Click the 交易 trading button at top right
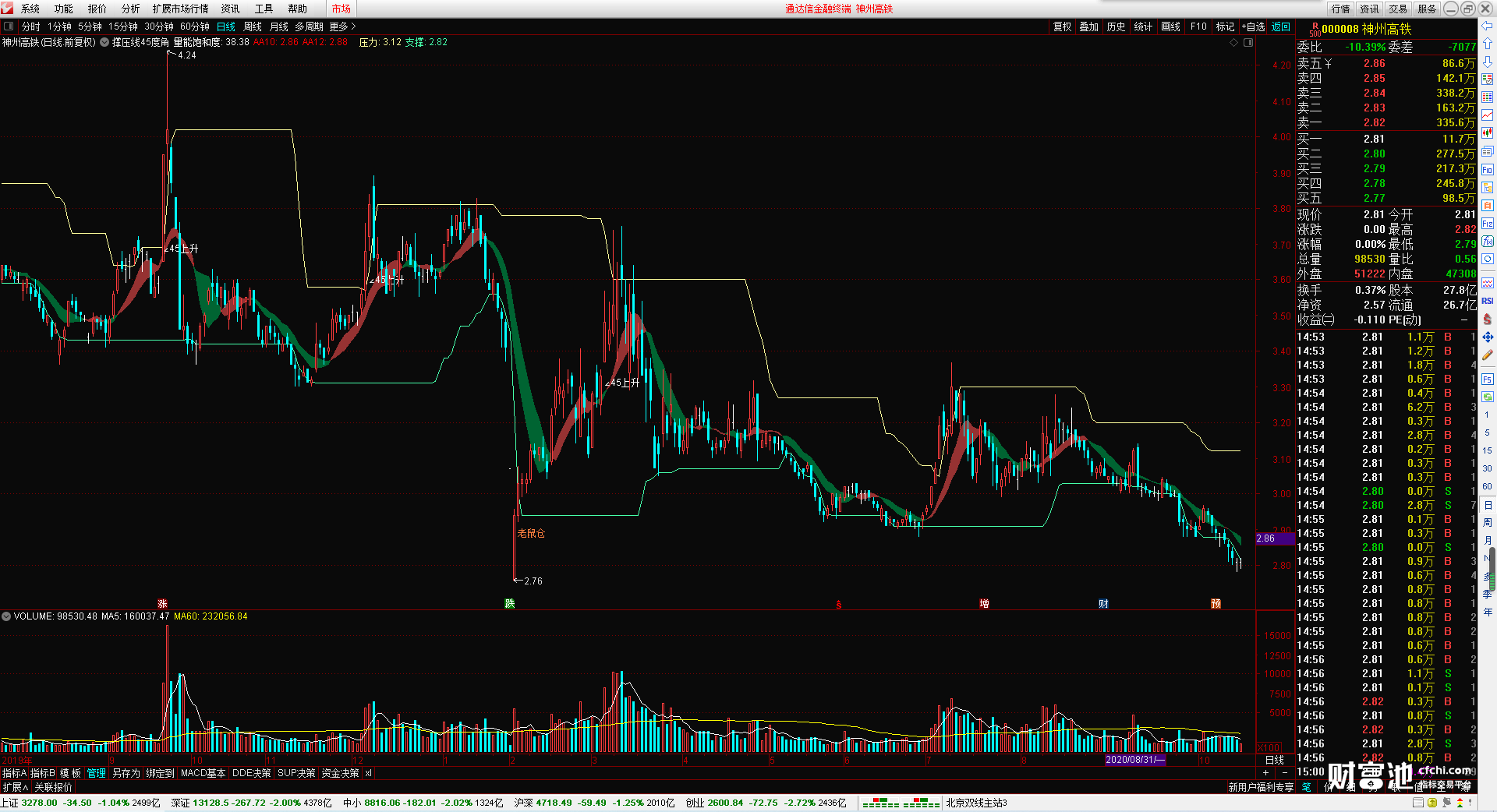The image size is (1497, 812). [1398, 9]
